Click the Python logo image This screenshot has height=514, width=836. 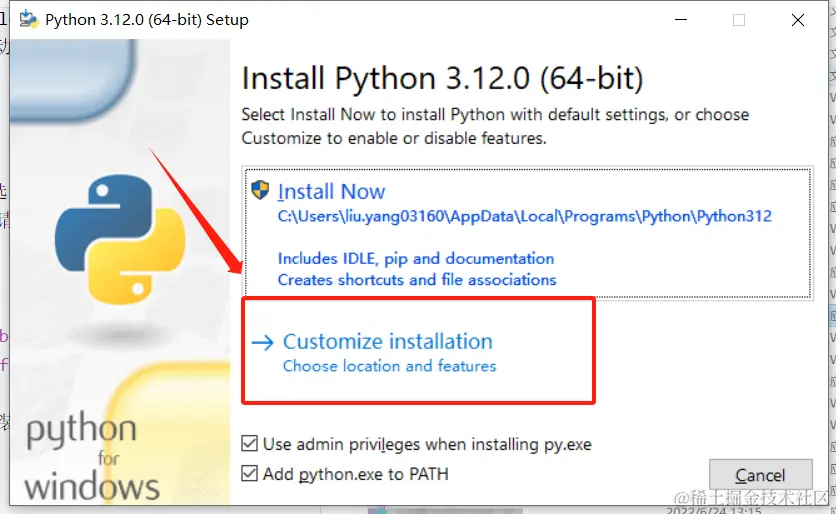120,239
